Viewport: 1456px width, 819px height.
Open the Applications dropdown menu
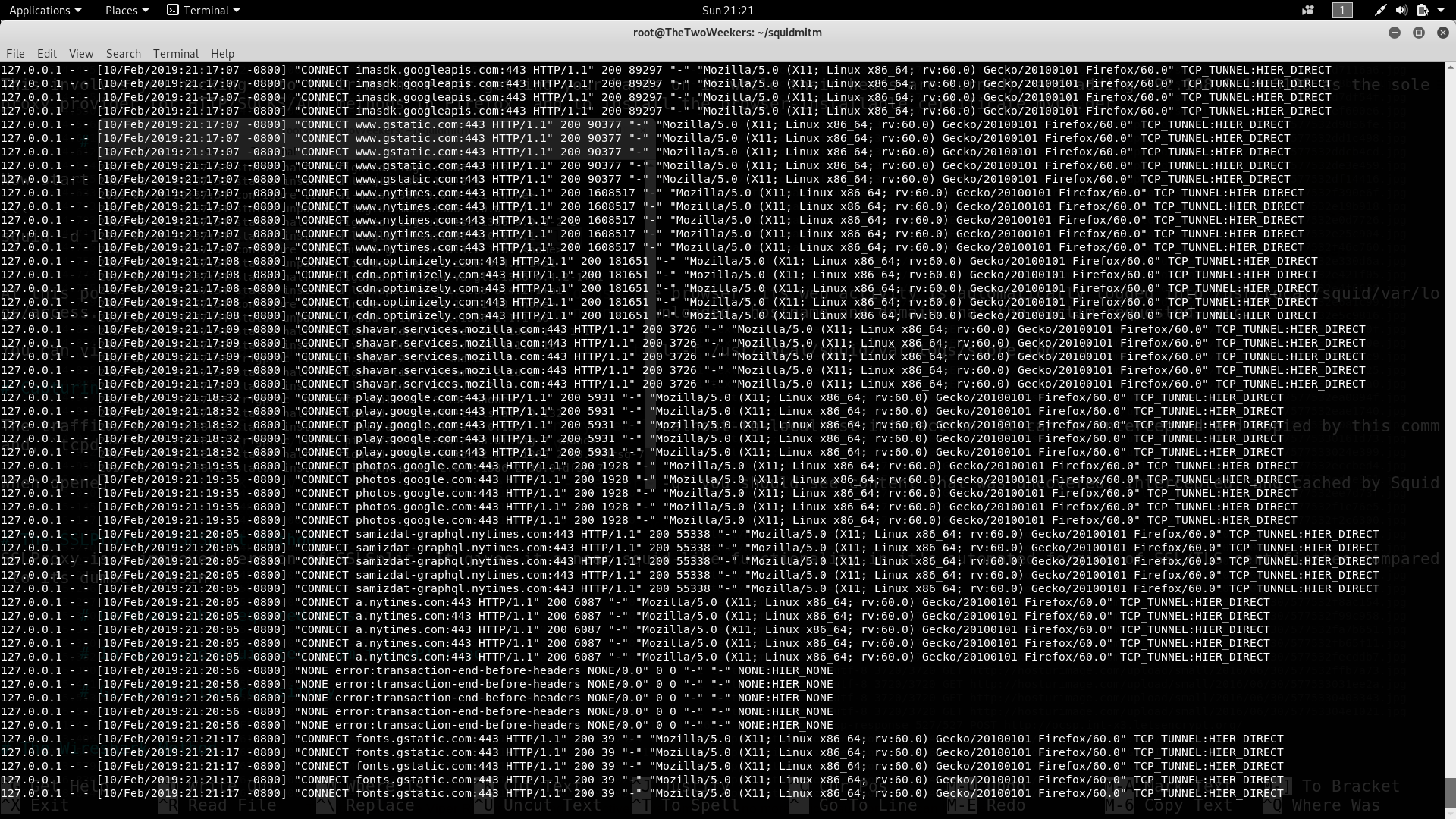pos(45,10)
